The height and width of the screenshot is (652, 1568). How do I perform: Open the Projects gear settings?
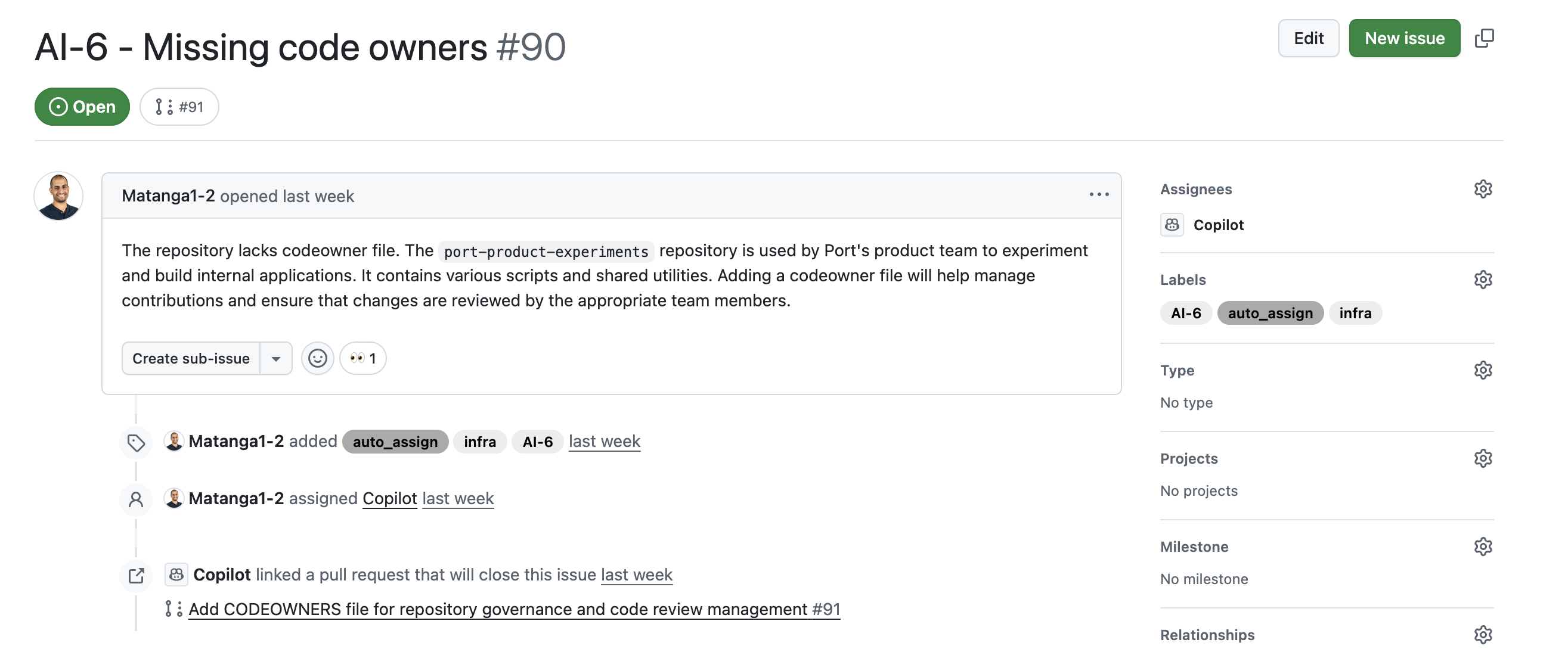[x=1483, y=458]
